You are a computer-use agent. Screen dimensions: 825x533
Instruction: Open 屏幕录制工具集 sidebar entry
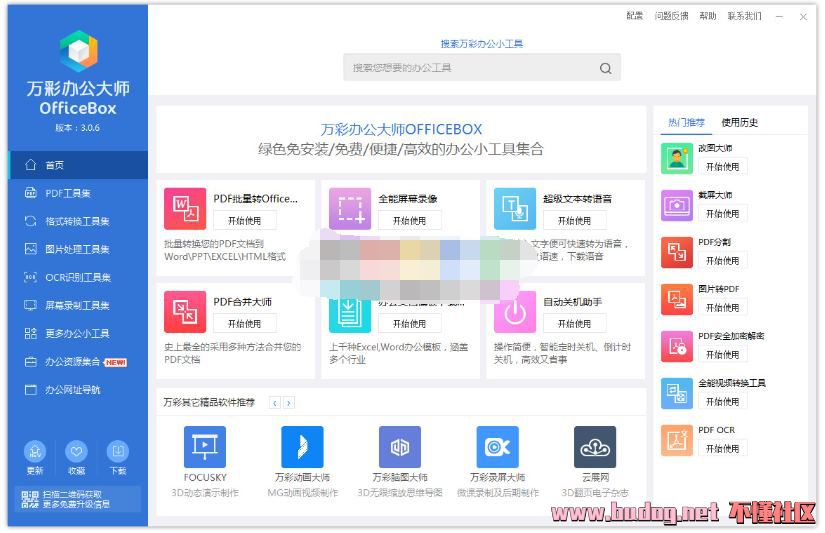(78, 305)
